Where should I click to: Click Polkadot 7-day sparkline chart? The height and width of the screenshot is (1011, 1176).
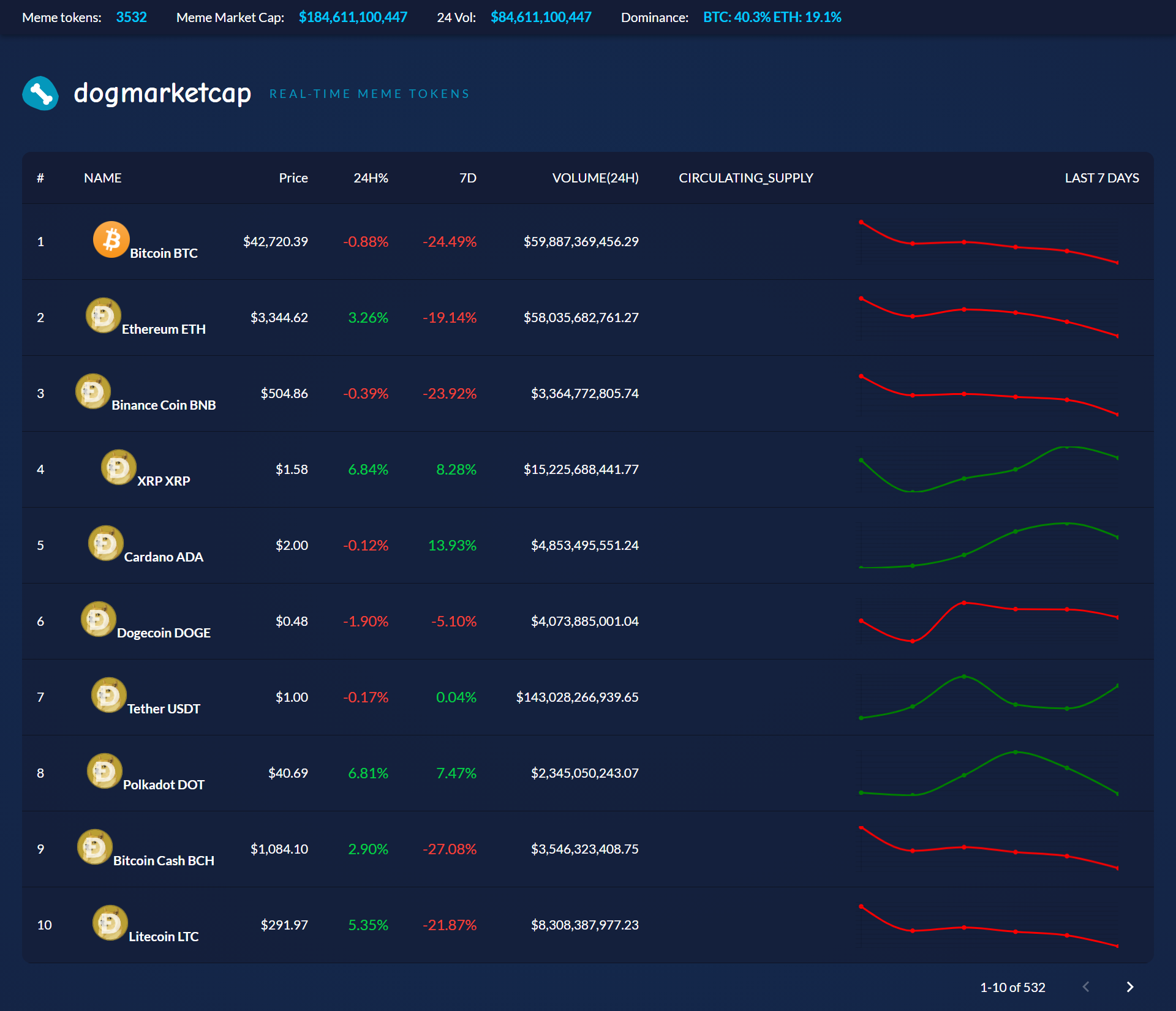pos(989,773)
